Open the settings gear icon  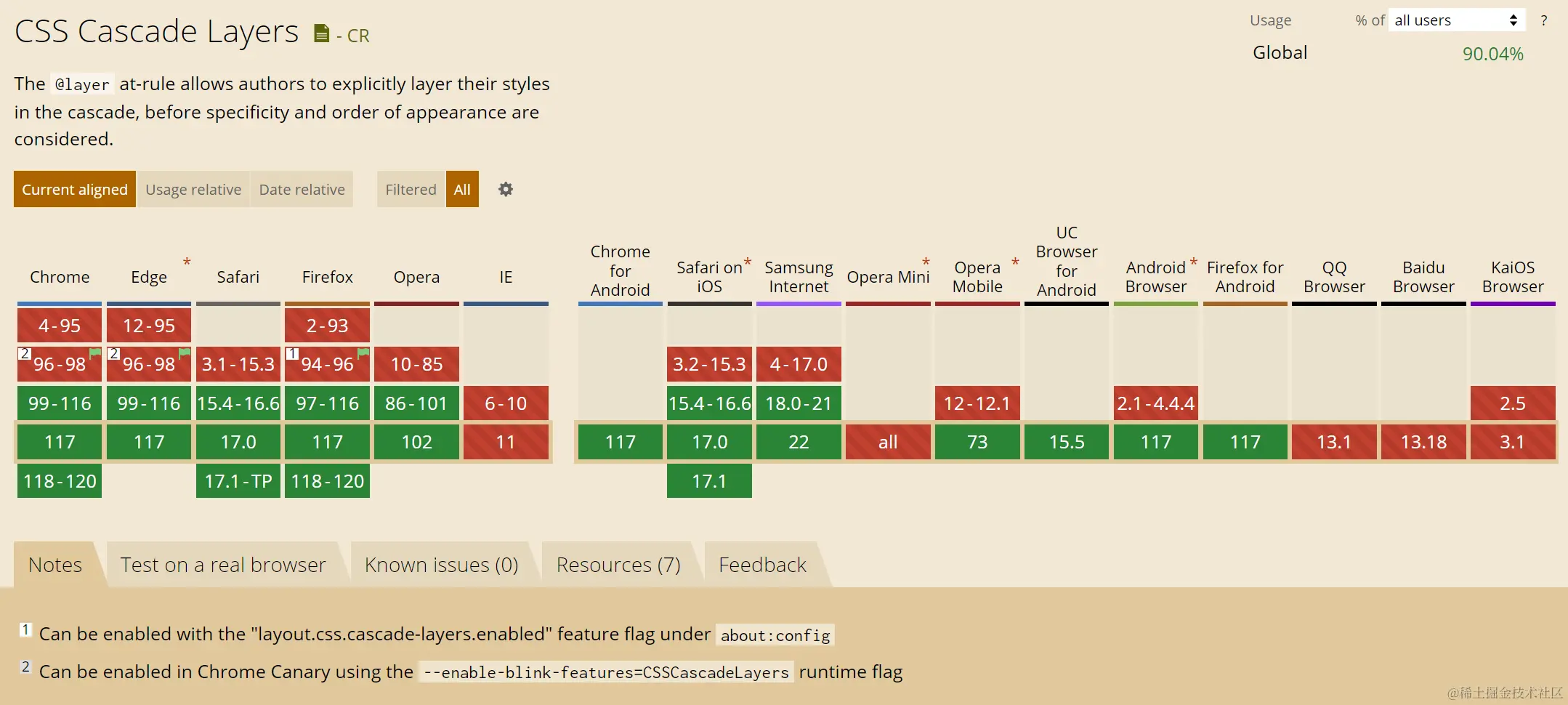click(506, 189)
